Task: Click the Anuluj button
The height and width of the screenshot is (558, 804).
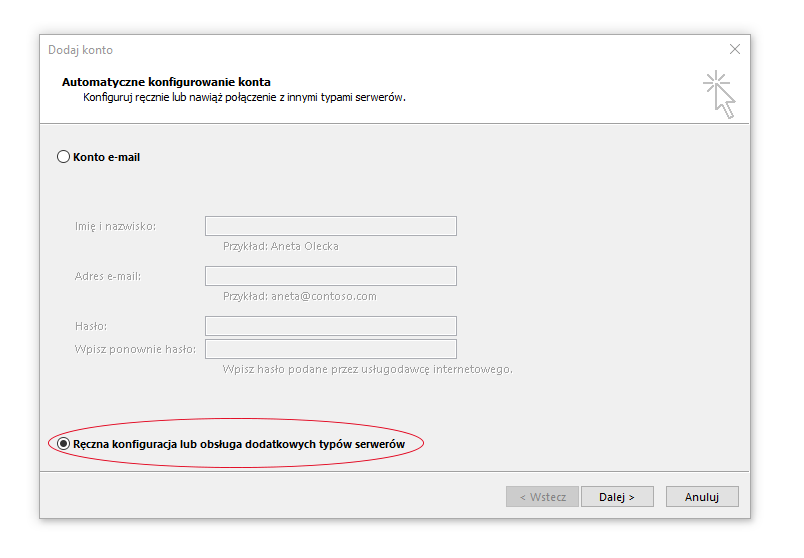Action: [x=701, y=497]
